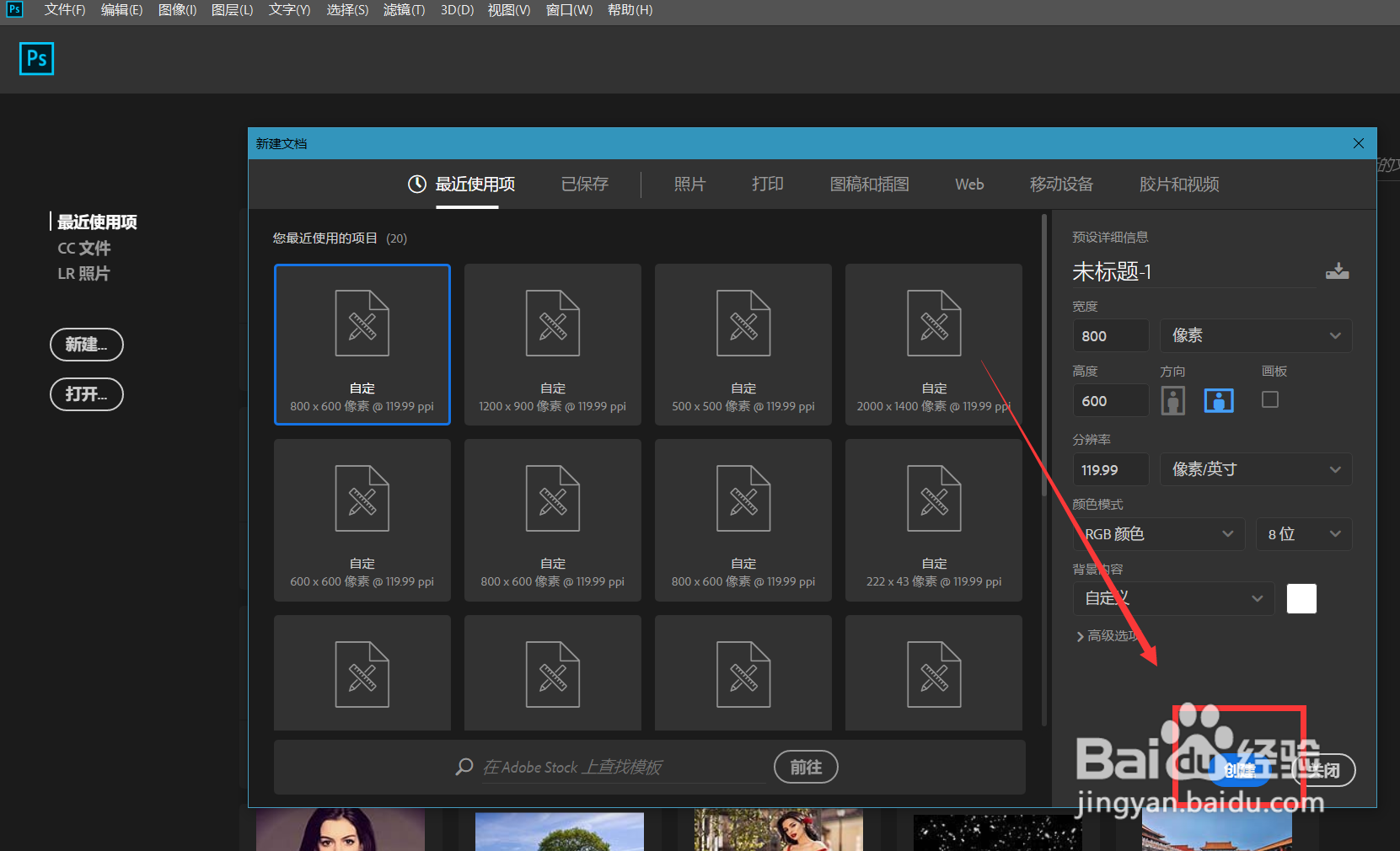1400x851 pixels.
Task: Select the 1200 x 900 像素 preset
Action: point(553,345)
